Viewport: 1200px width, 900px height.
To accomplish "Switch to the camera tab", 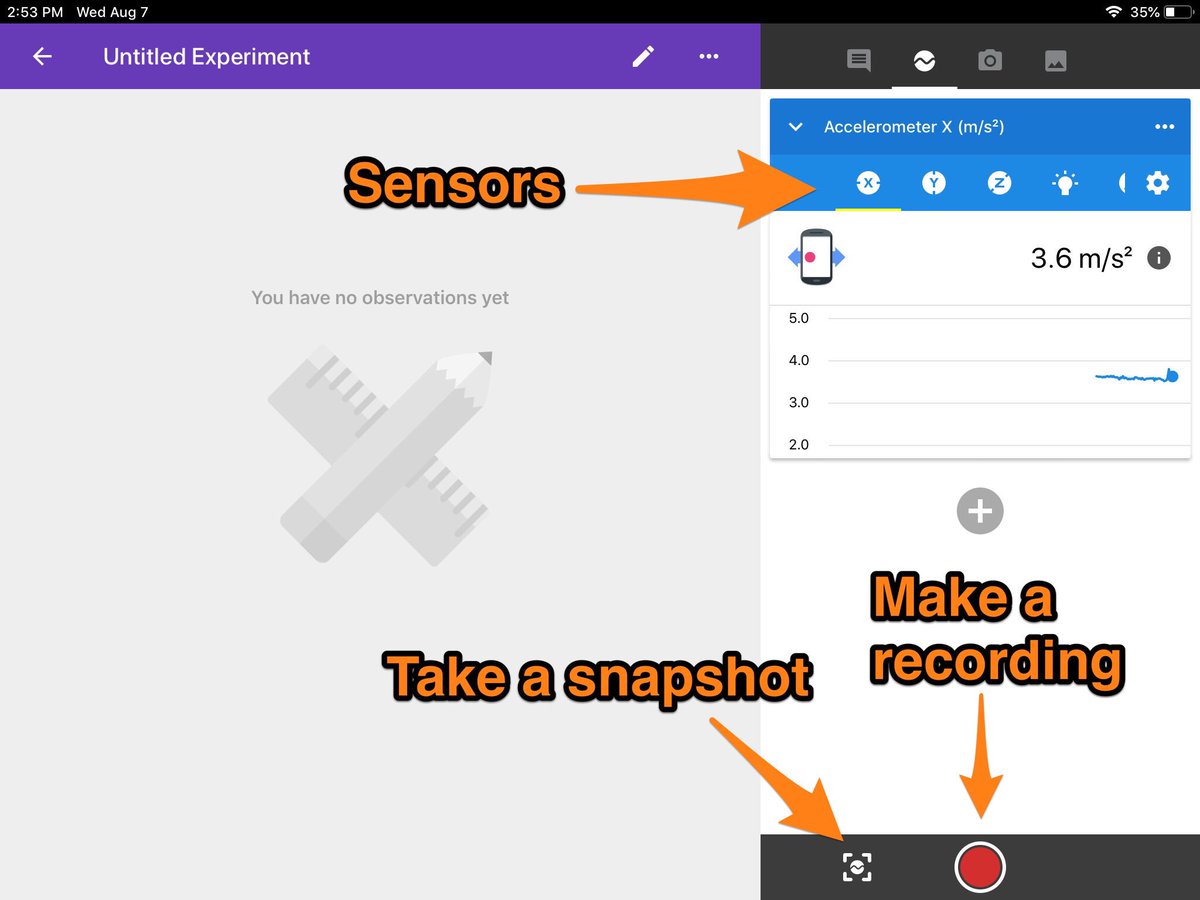I will coord(990,61).
